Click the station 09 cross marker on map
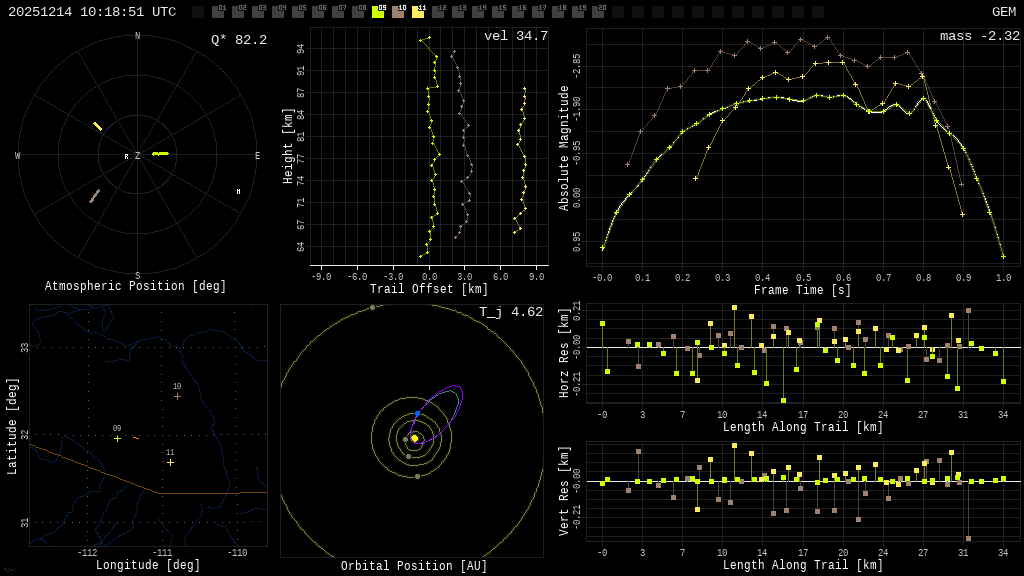Viewport: 1024px width, 576px height. (x=117, y=438)
